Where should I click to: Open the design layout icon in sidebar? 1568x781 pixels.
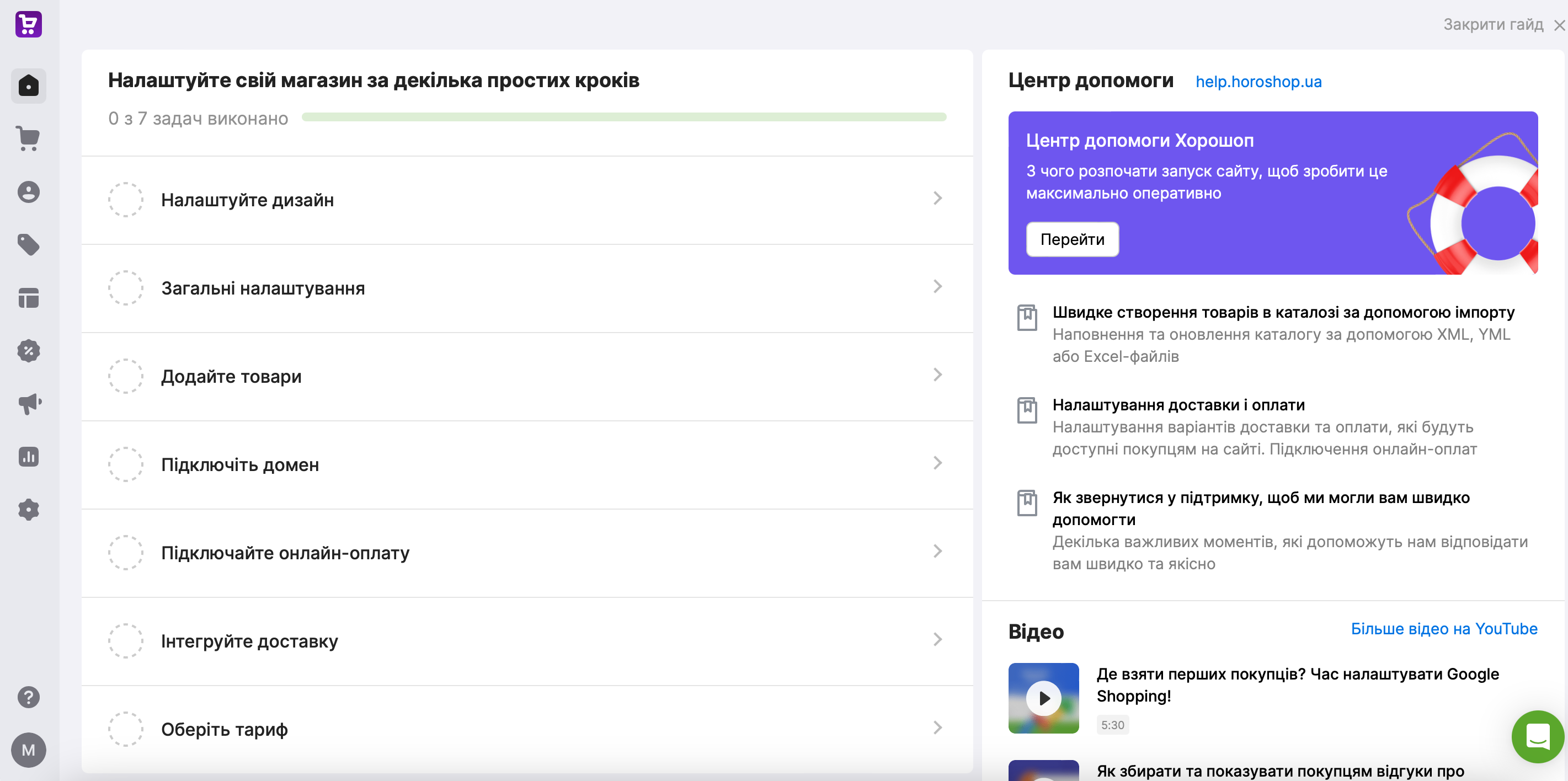point(29,298)
